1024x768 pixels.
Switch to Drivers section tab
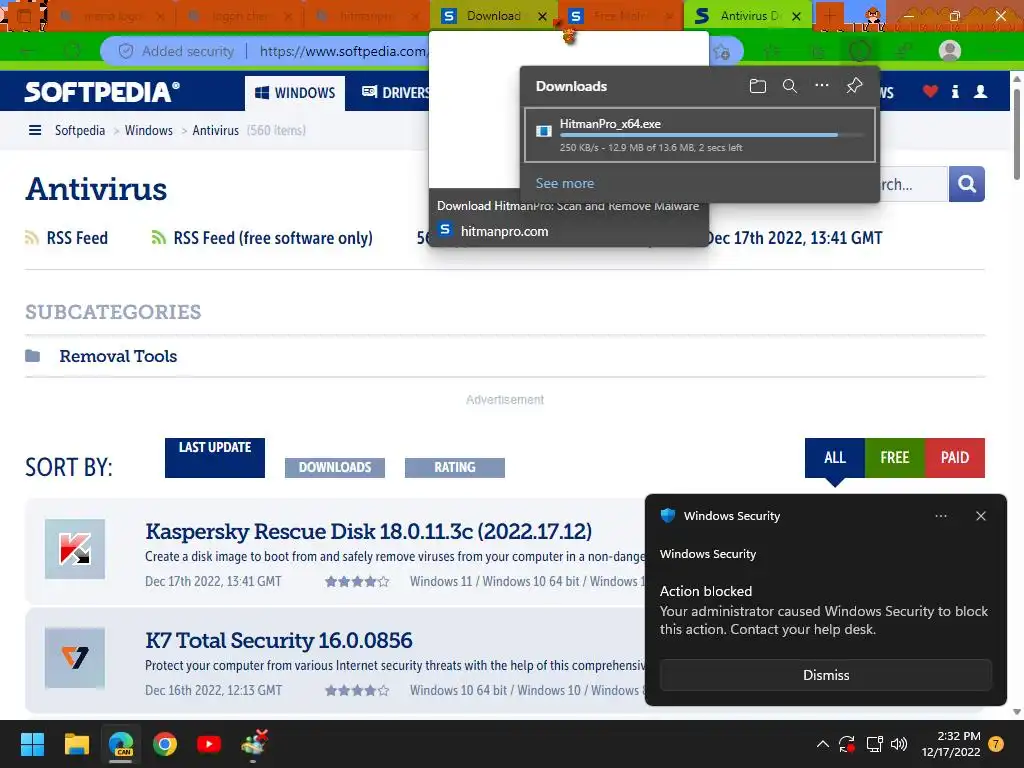396,93
